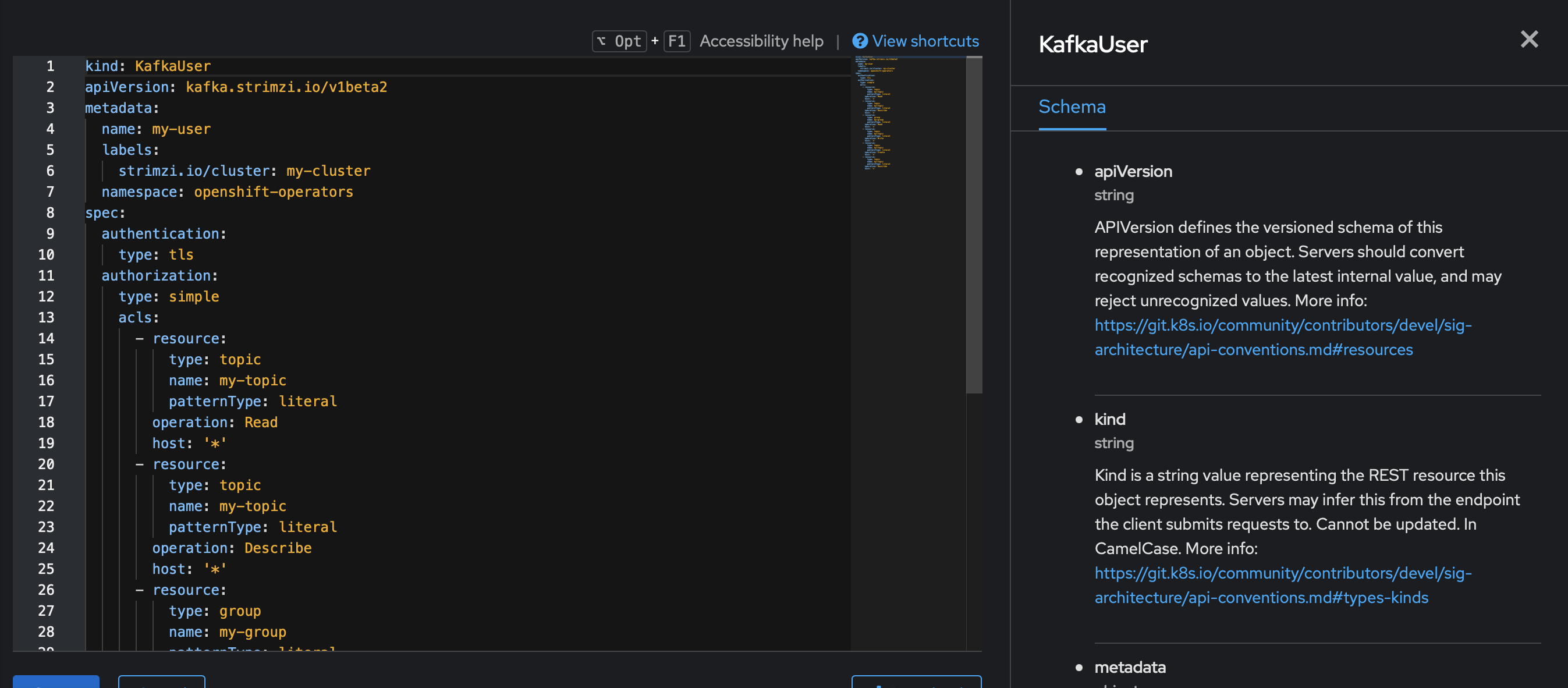The image size is (1568, 688).
Task: Click line number 10 in the editor
Action: (x=46, y=254)
